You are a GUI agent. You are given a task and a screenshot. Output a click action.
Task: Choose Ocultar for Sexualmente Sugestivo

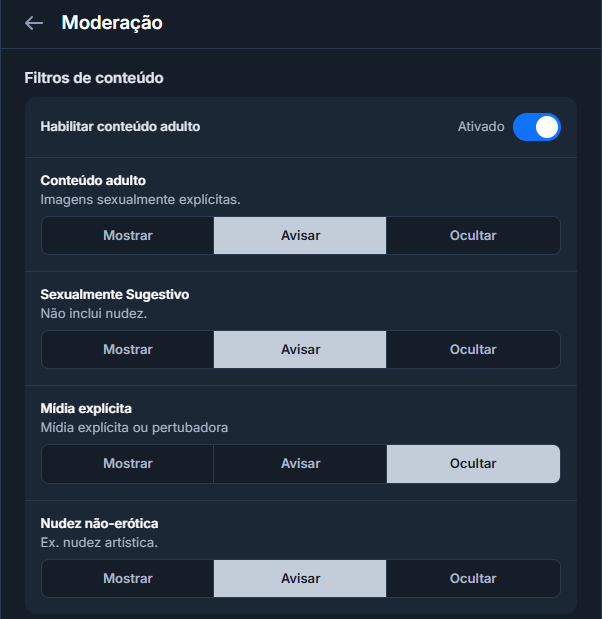pos(473,350)
